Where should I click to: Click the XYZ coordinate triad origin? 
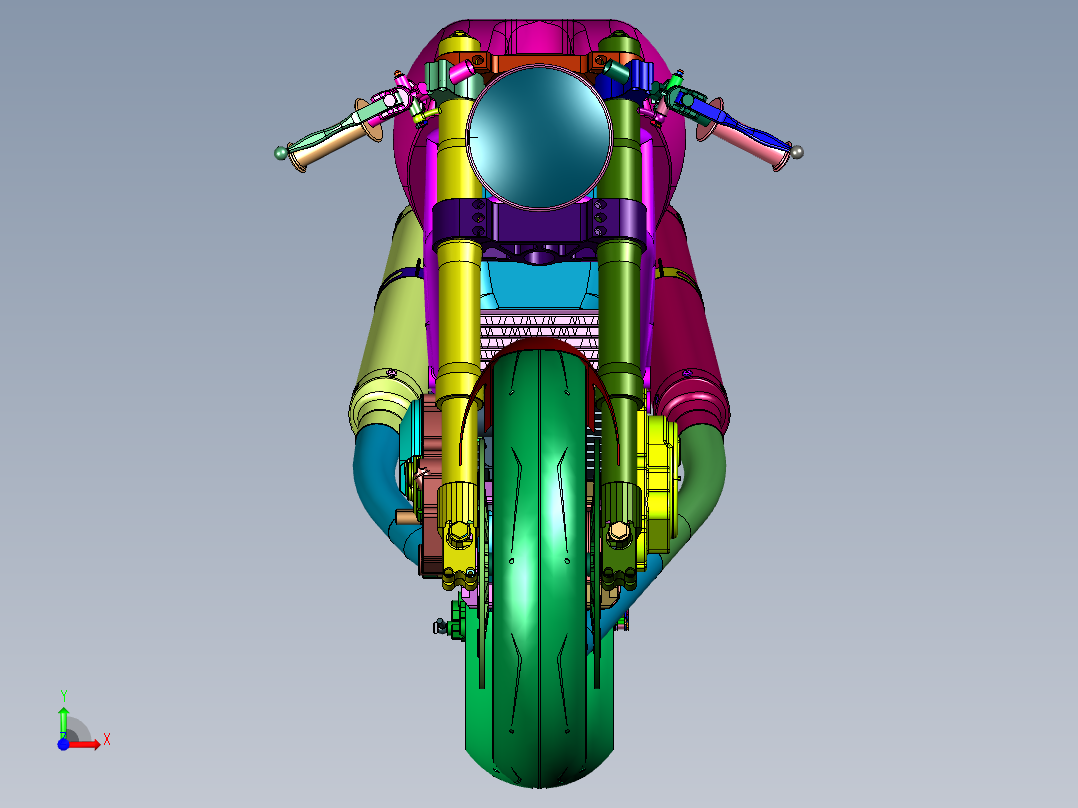tap(63, 744)
